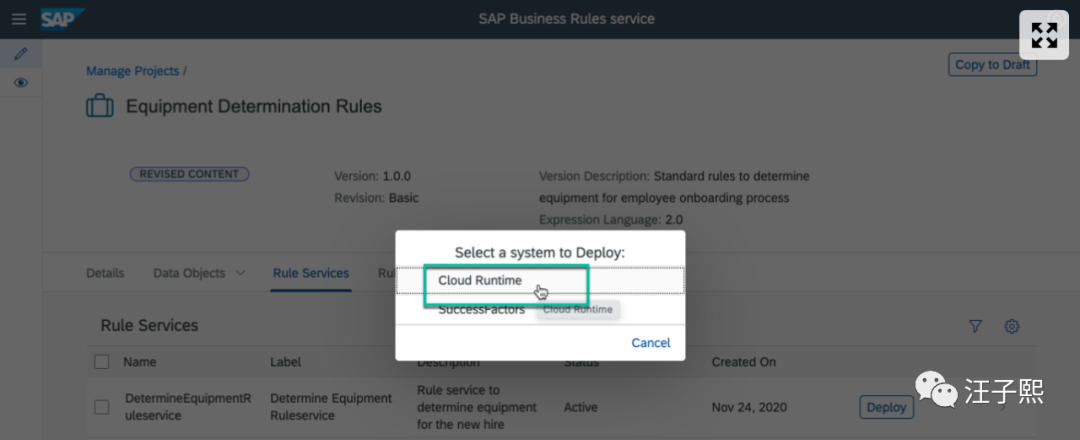
Task: Switch to the Details tab
Action: (x=105, y=273)
